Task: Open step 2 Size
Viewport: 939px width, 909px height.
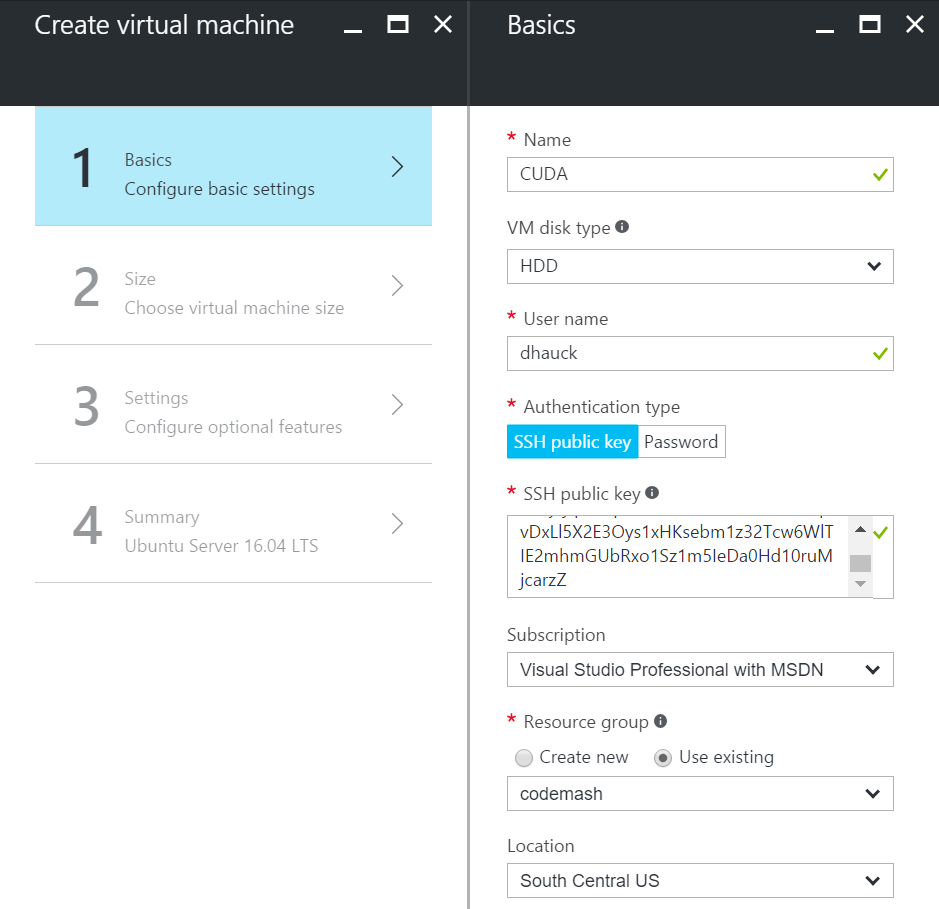Action: point(234,286)
